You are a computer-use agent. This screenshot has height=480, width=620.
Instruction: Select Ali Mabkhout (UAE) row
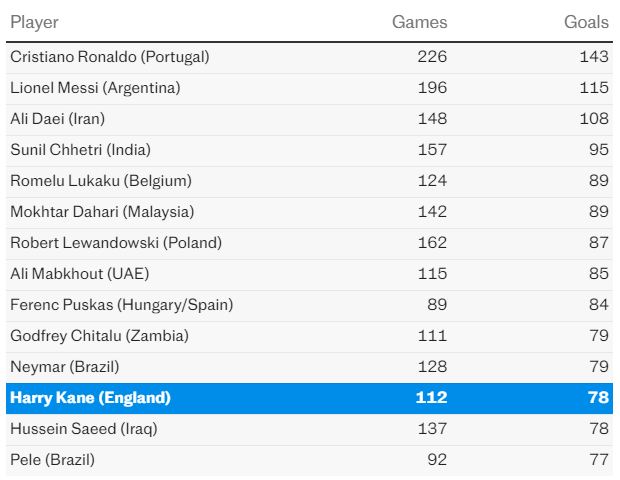(79, 274)
